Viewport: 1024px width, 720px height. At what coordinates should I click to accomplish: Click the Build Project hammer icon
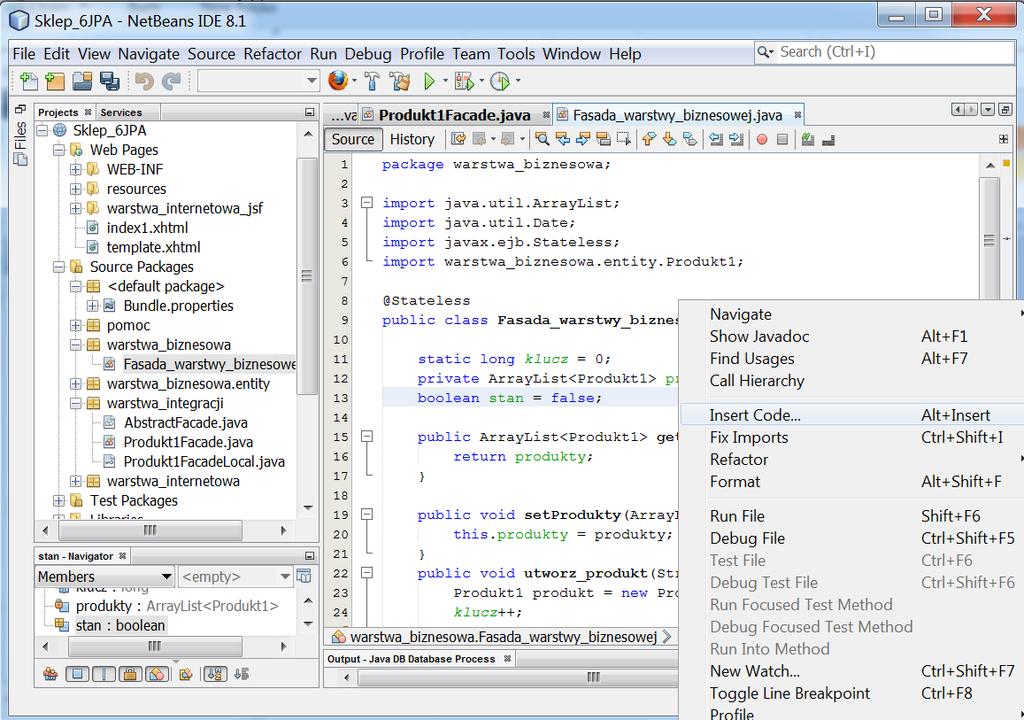coord(372,81)
